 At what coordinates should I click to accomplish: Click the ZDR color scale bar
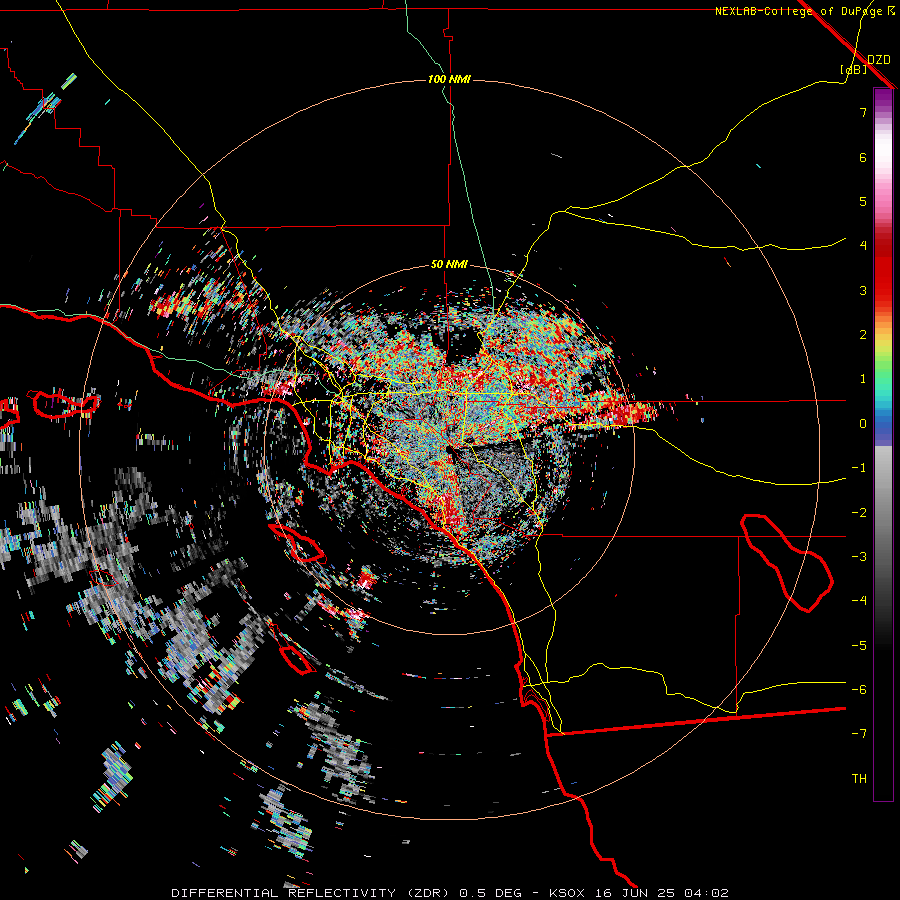click(883, 444)
